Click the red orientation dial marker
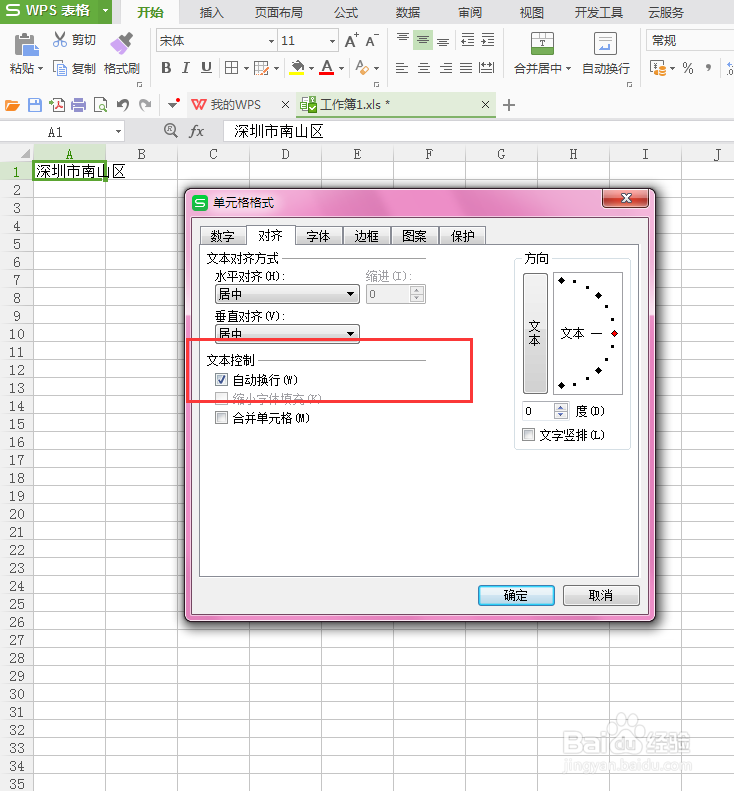734x791 pixels. [x=614, y=333]
